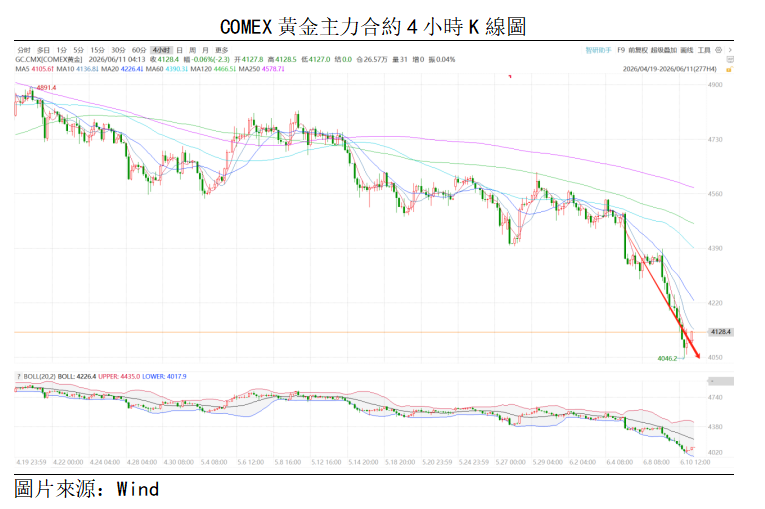Click the LOWER: 4017.9 value

(164, 376)
